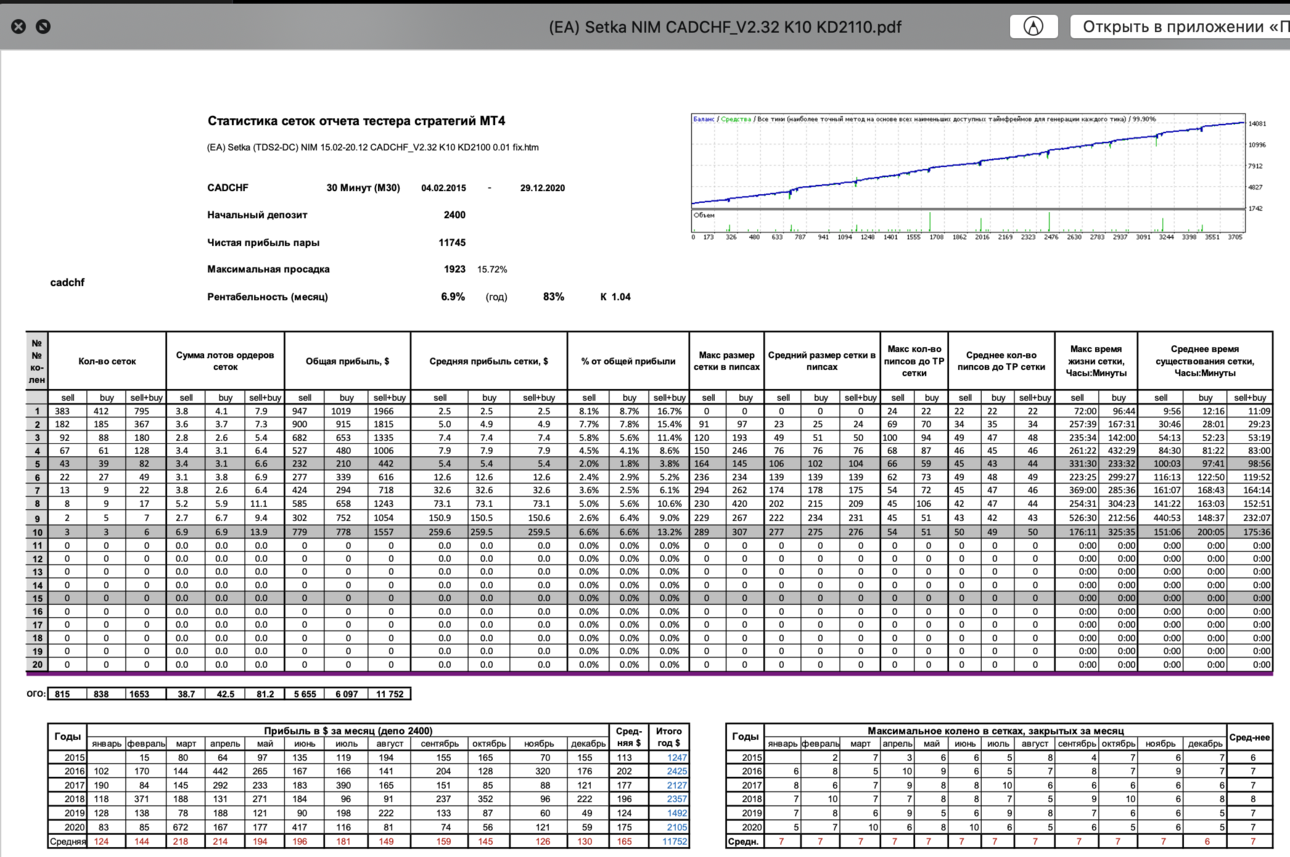Screen dimensions: 1290x857
Task: Click the "Рентабельность (месяц)" label
Action: [267, 297]
